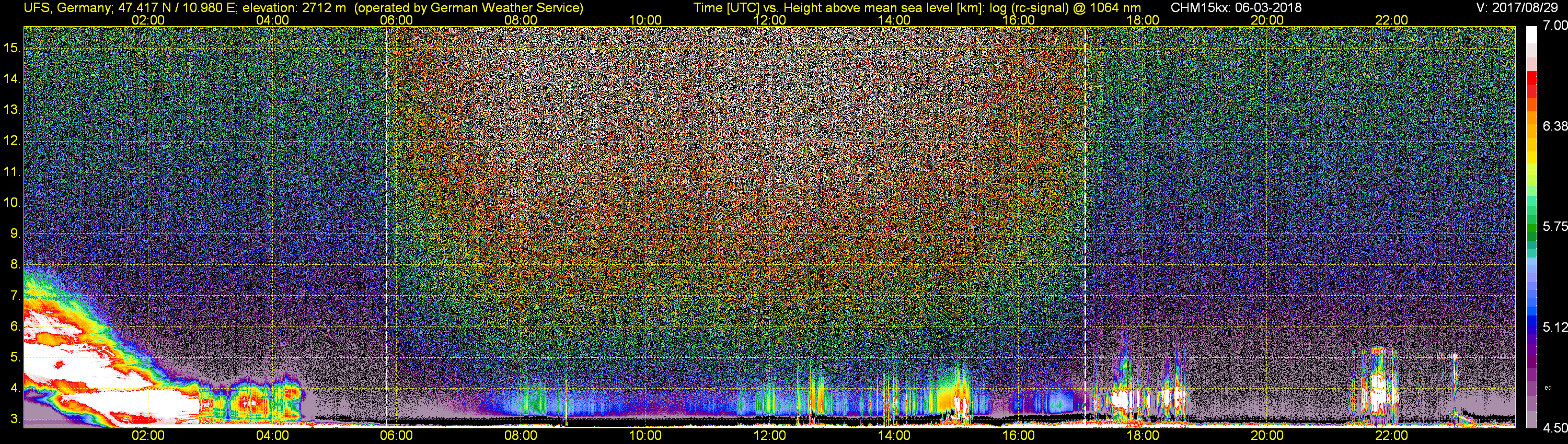Click the dashed white vertical line after 16:00

(1085, 226)
